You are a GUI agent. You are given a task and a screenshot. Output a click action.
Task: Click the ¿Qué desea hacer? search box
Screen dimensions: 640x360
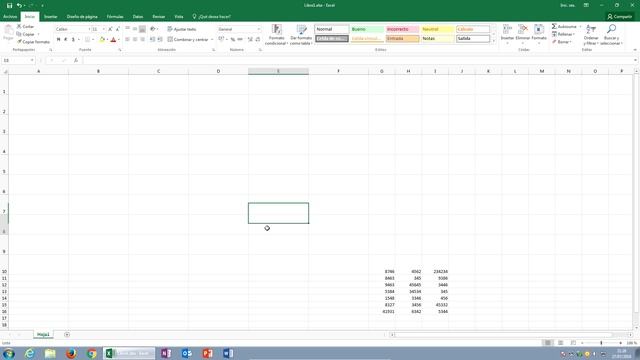pyautogui.click(x=211, y=17)
